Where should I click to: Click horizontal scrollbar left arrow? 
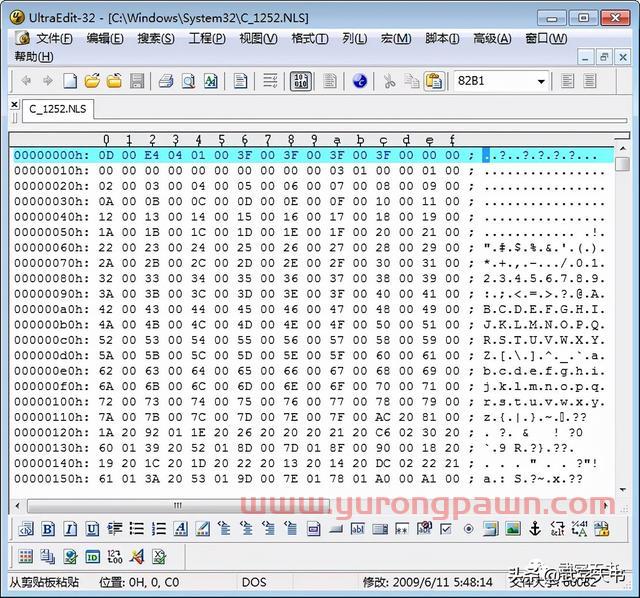17,506
